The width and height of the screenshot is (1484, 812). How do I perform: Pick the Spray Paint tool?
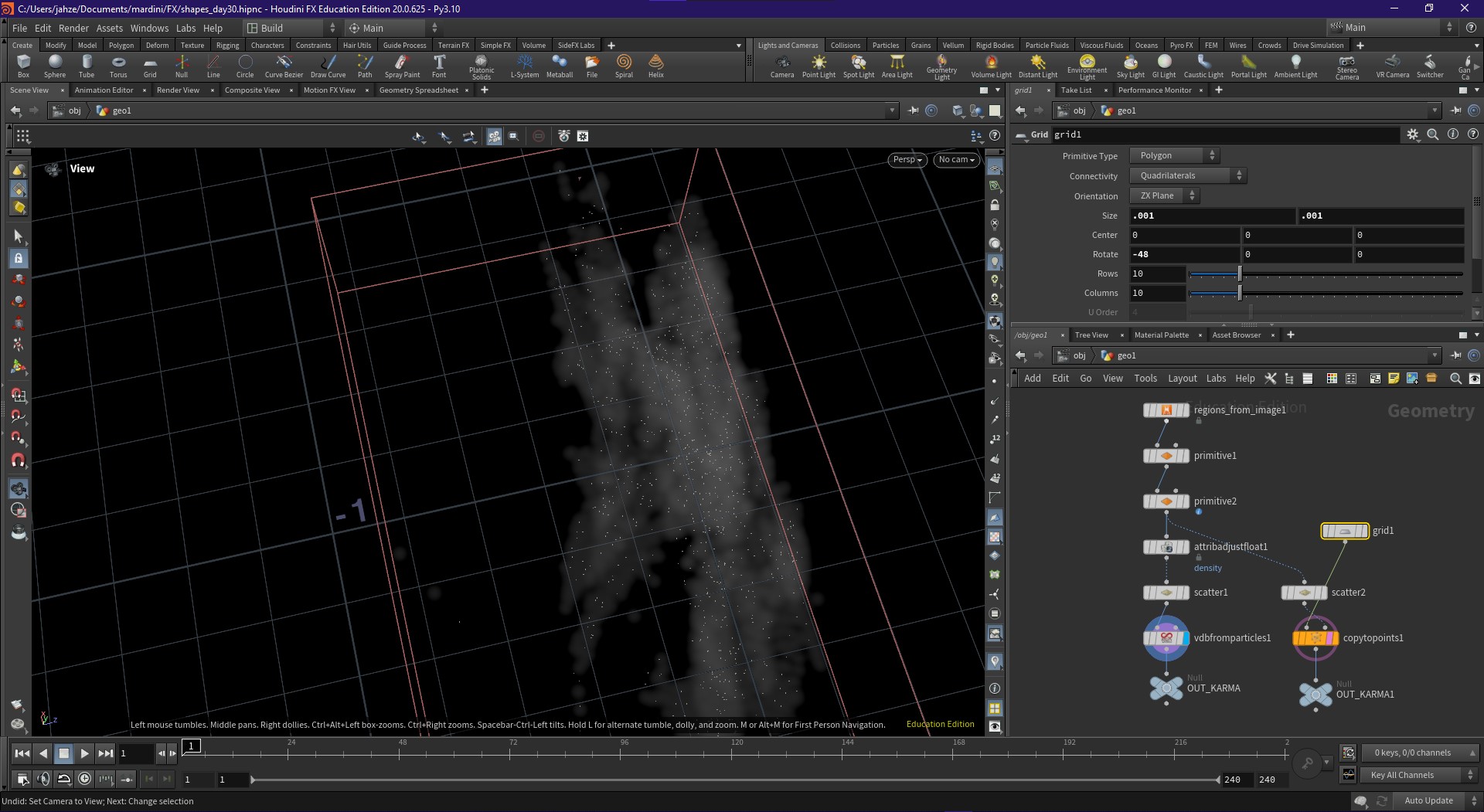point(402,66)
